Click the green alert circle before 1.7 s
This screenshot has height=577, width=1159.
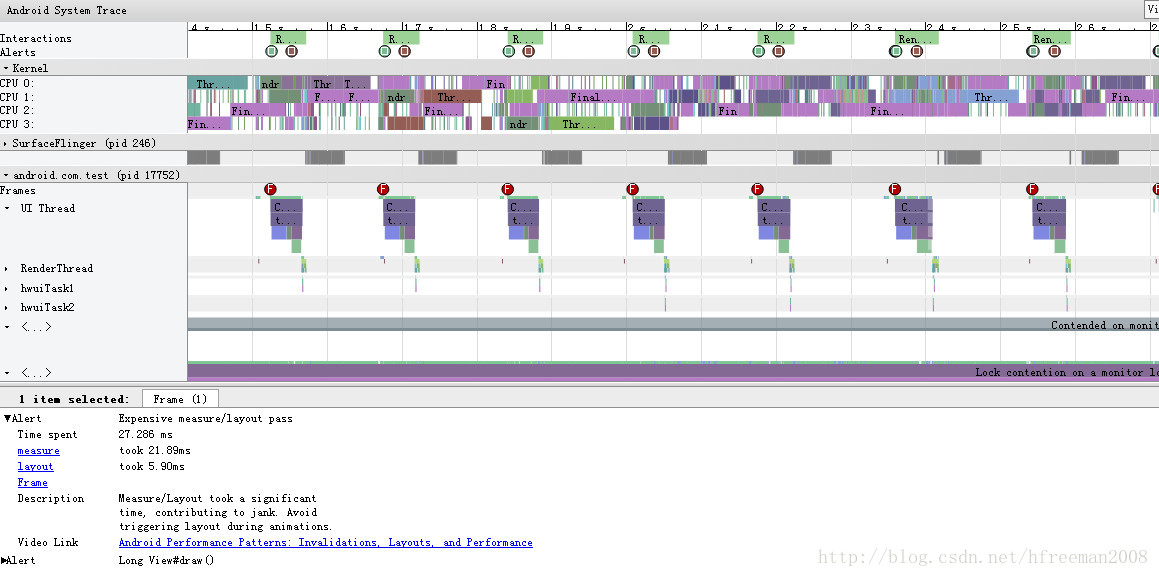click(384, 51)
